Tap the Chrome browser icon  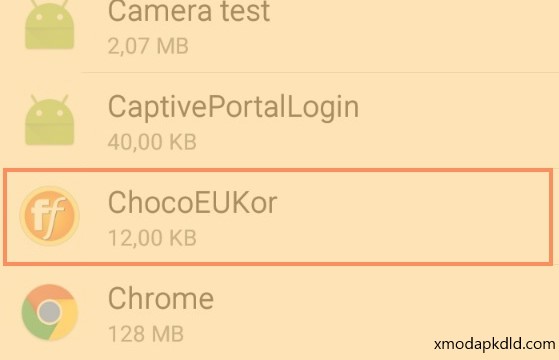50,312
